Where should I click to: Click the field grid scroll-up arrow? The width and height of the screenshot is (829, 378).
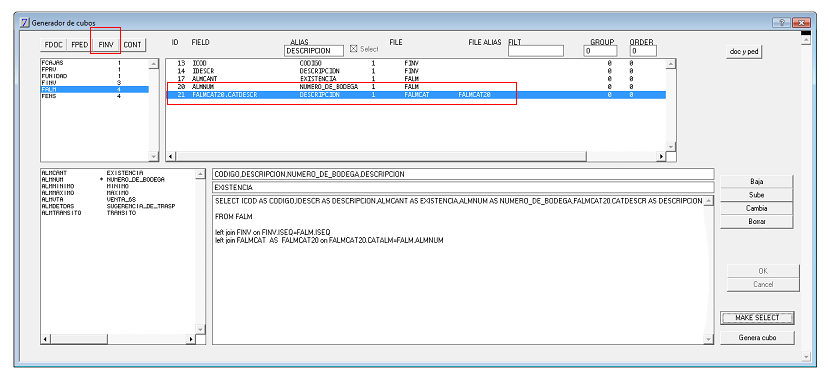pos(671,64)
